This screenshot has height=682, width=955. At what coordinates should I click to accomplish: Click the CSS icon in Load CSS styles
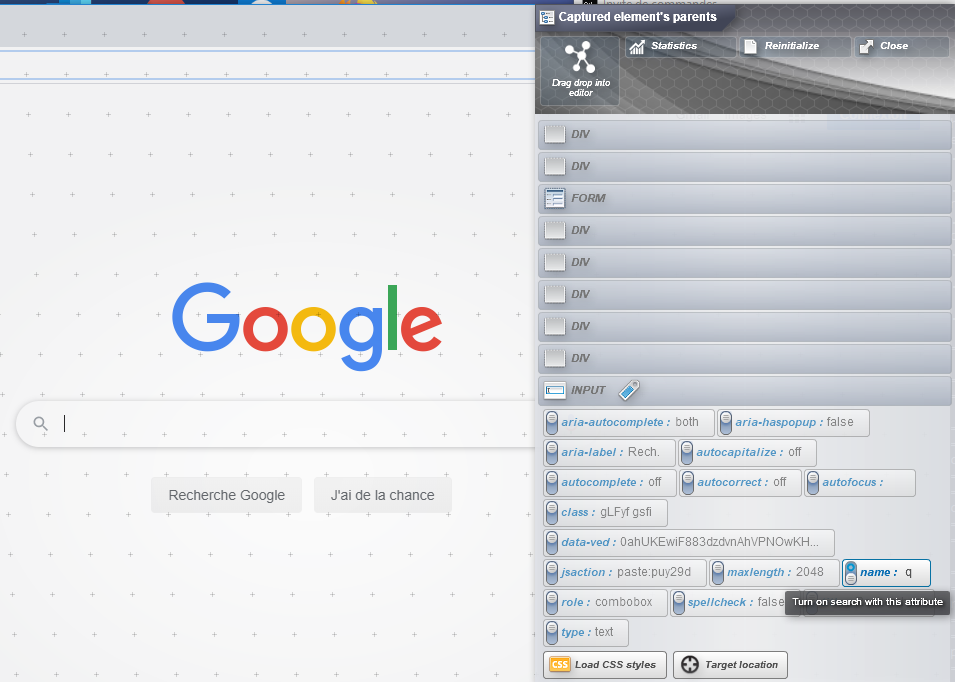559,664
